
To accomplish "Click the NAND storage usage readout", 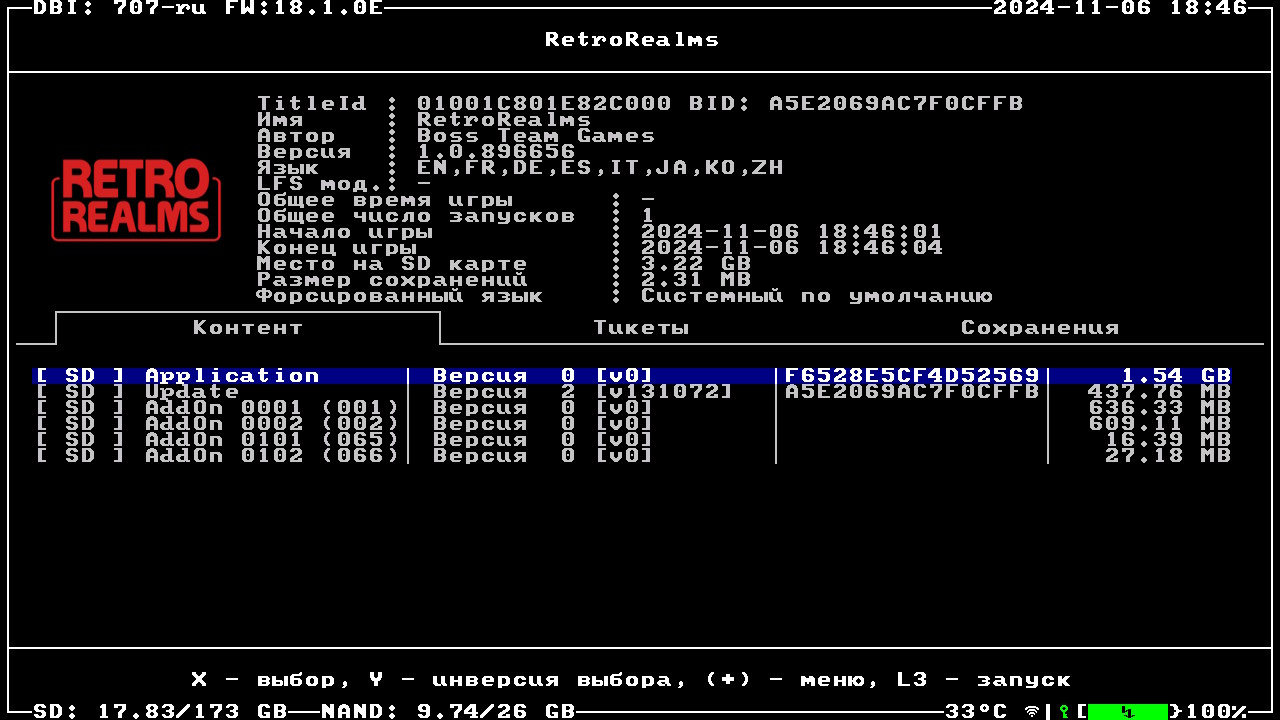I will [x=448, y=711].
